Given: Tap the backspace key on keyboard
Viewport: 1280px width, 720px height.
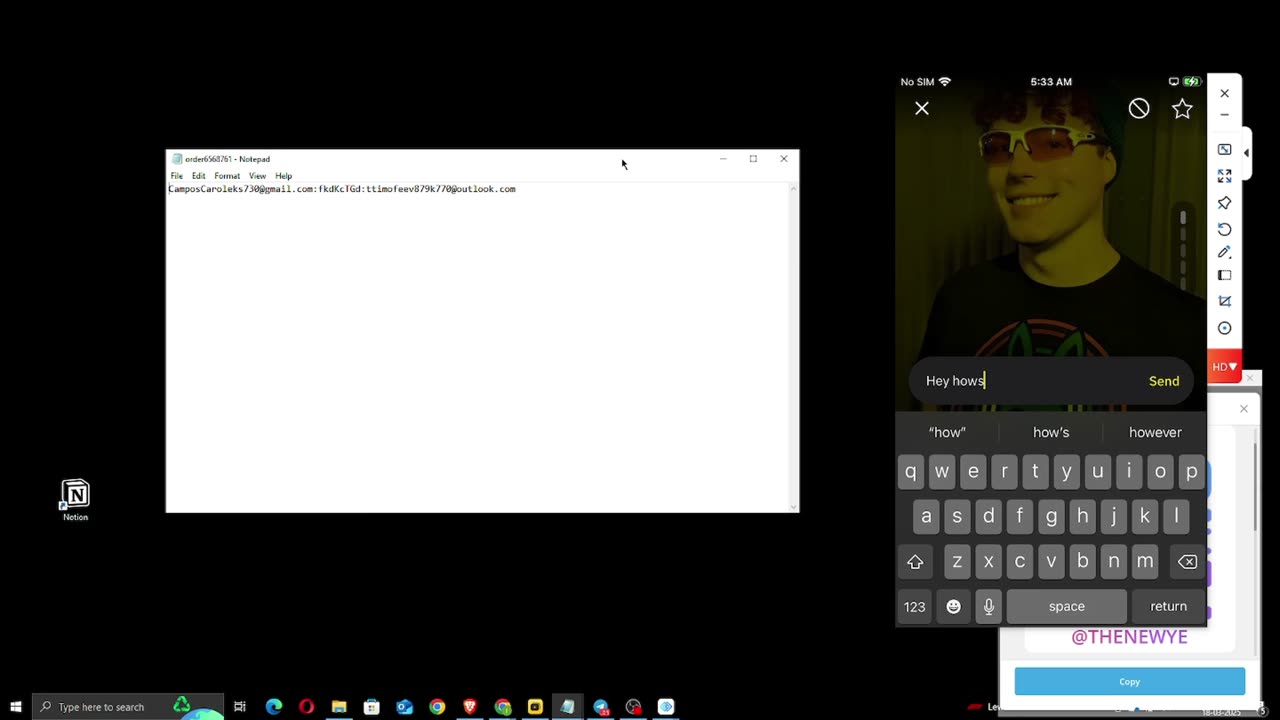Looking at the screenshot, I should tap(1187, 562).
